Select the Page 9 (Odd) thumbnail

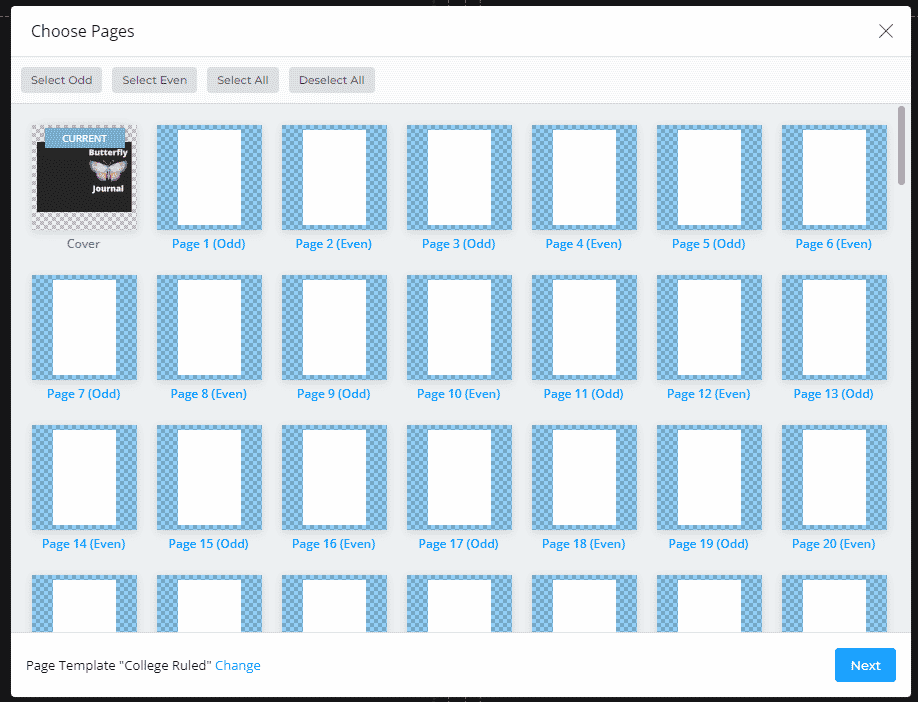click(334, 327)
